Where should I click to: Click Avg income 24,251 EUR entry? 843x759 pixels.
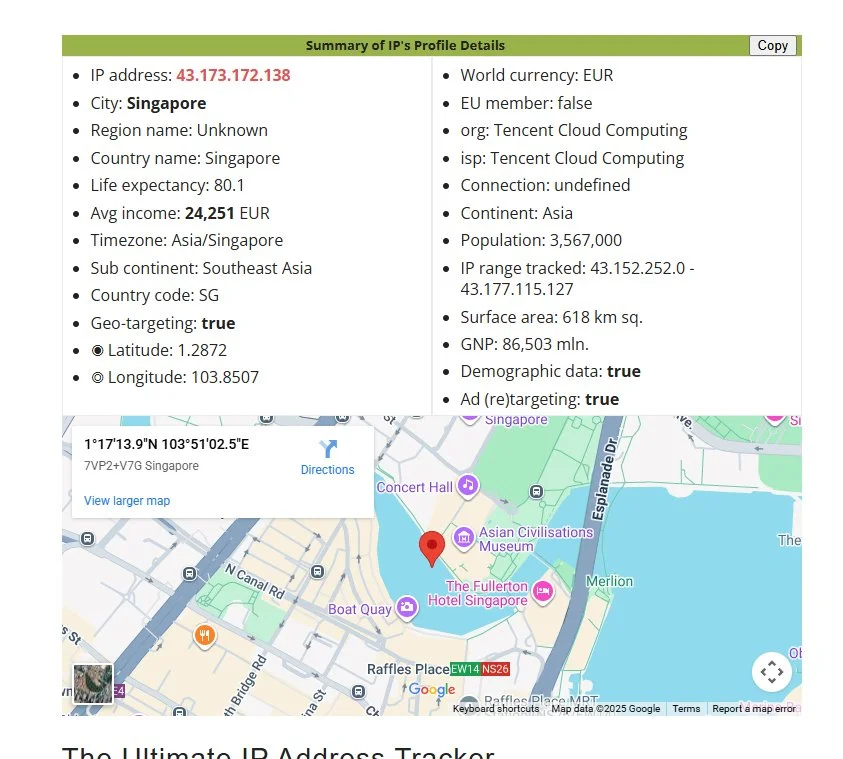click(180, 213)
